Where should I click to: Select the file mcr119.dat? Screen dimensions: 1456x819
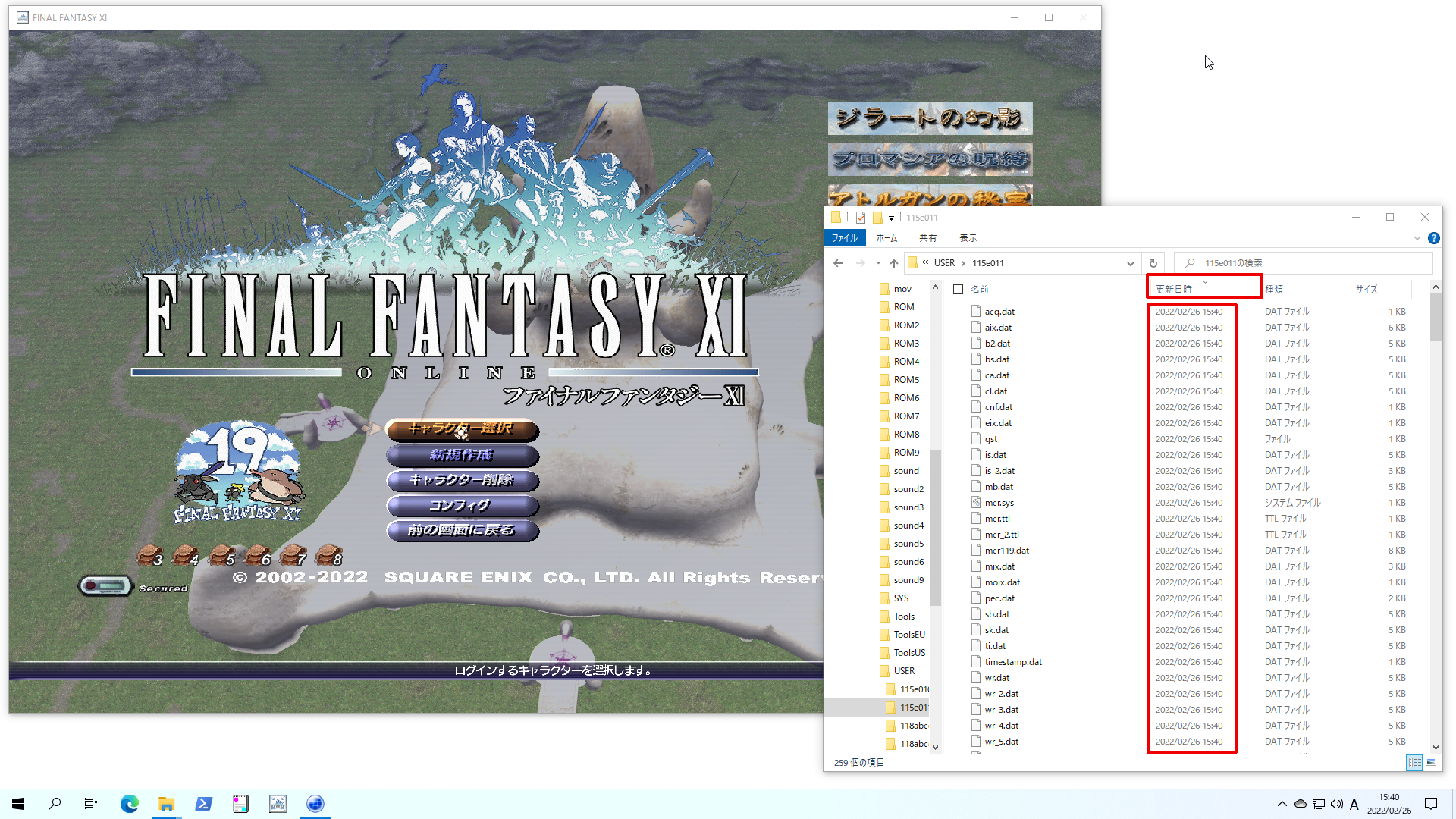coord(1006,551)
